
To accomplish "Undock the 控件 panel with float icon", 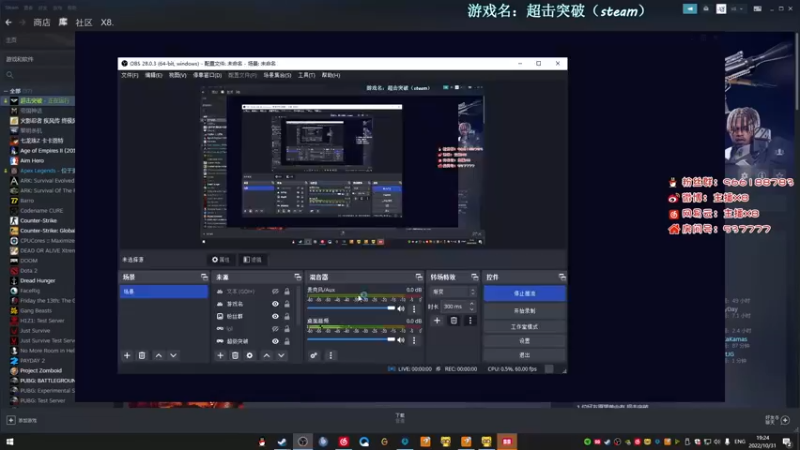I will tap(562, 277).
